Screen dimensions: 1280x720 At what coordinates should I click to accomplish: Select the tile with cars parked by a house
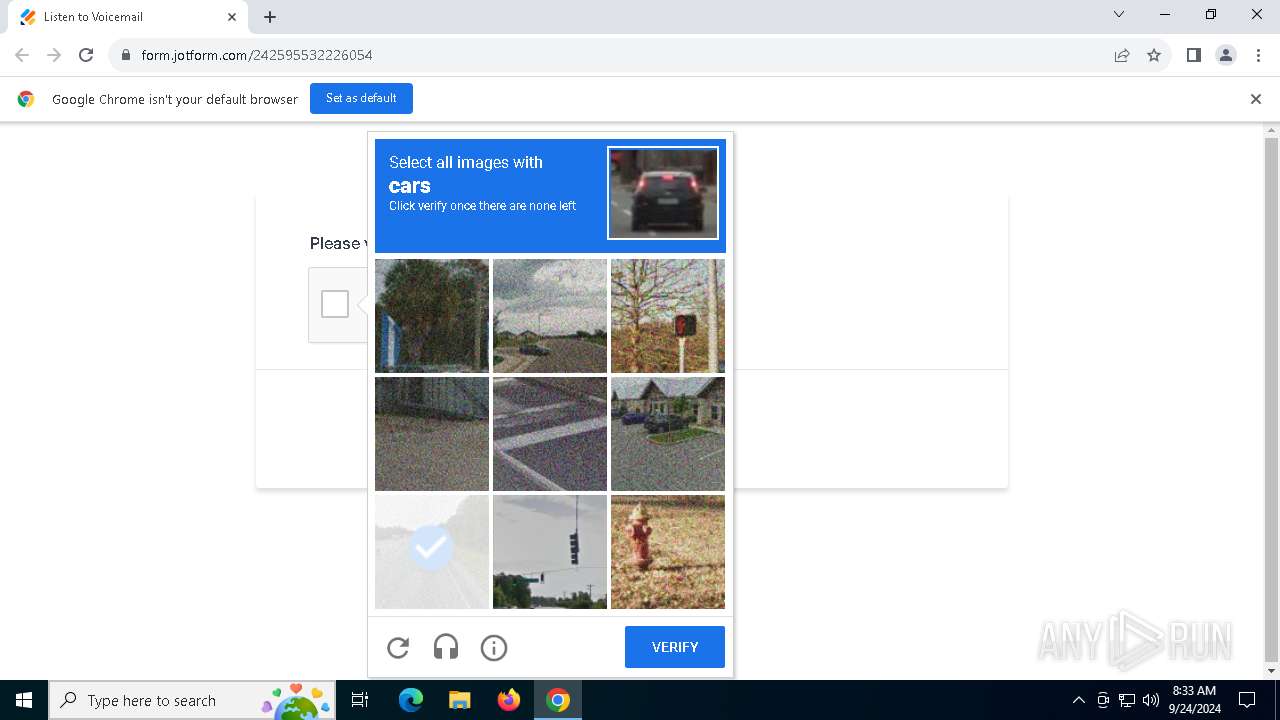click(x=668, y=434)
